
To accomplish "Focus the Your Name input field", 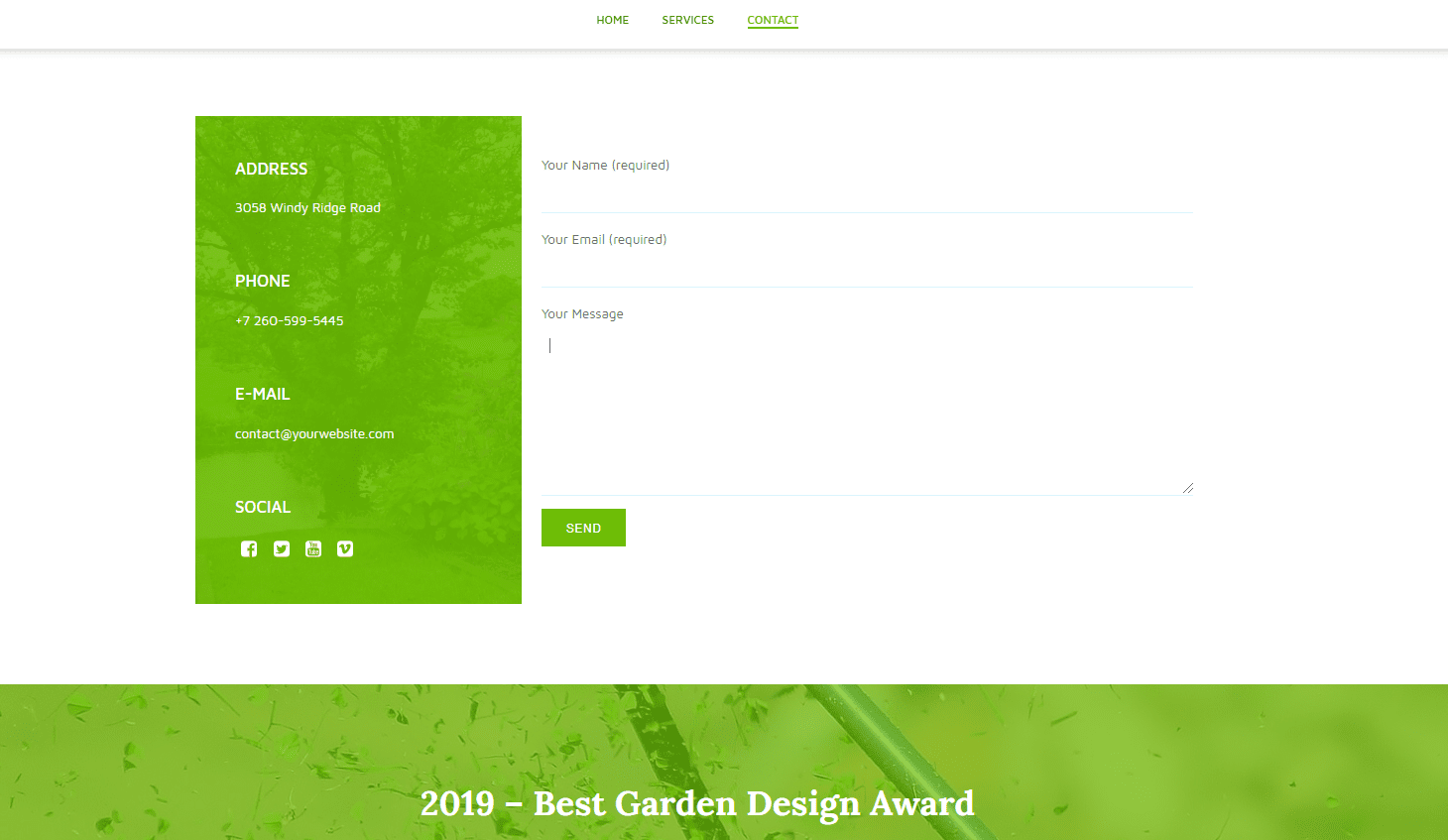I will (866, 194).
